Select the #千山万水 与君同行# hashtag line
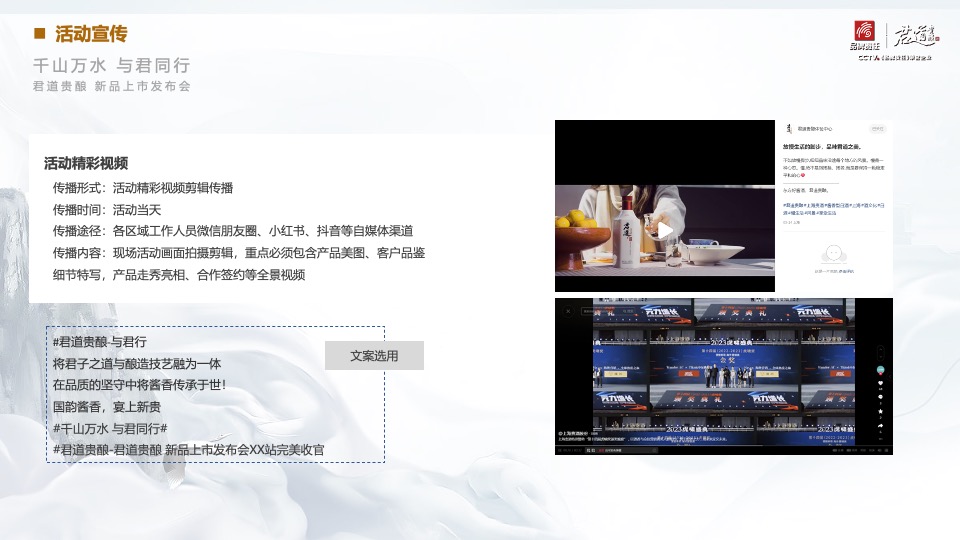The width and height of the screenshot is (960, 540). point(110,429)
